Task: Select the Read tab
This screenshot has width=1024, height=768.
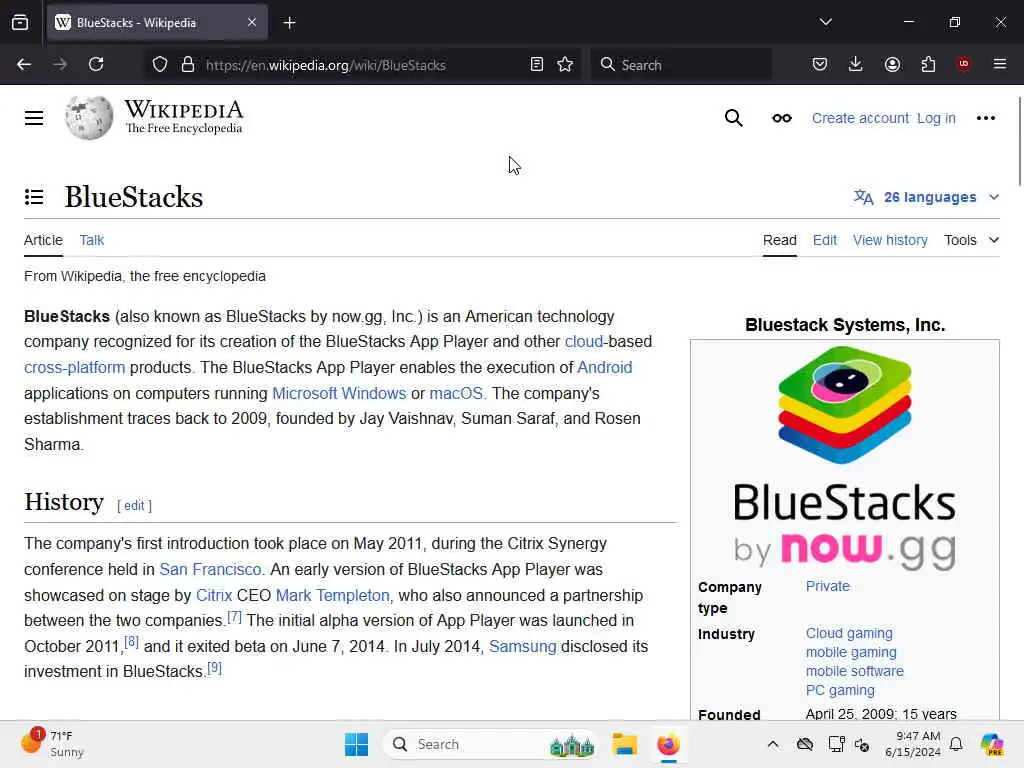Action: 780,240
